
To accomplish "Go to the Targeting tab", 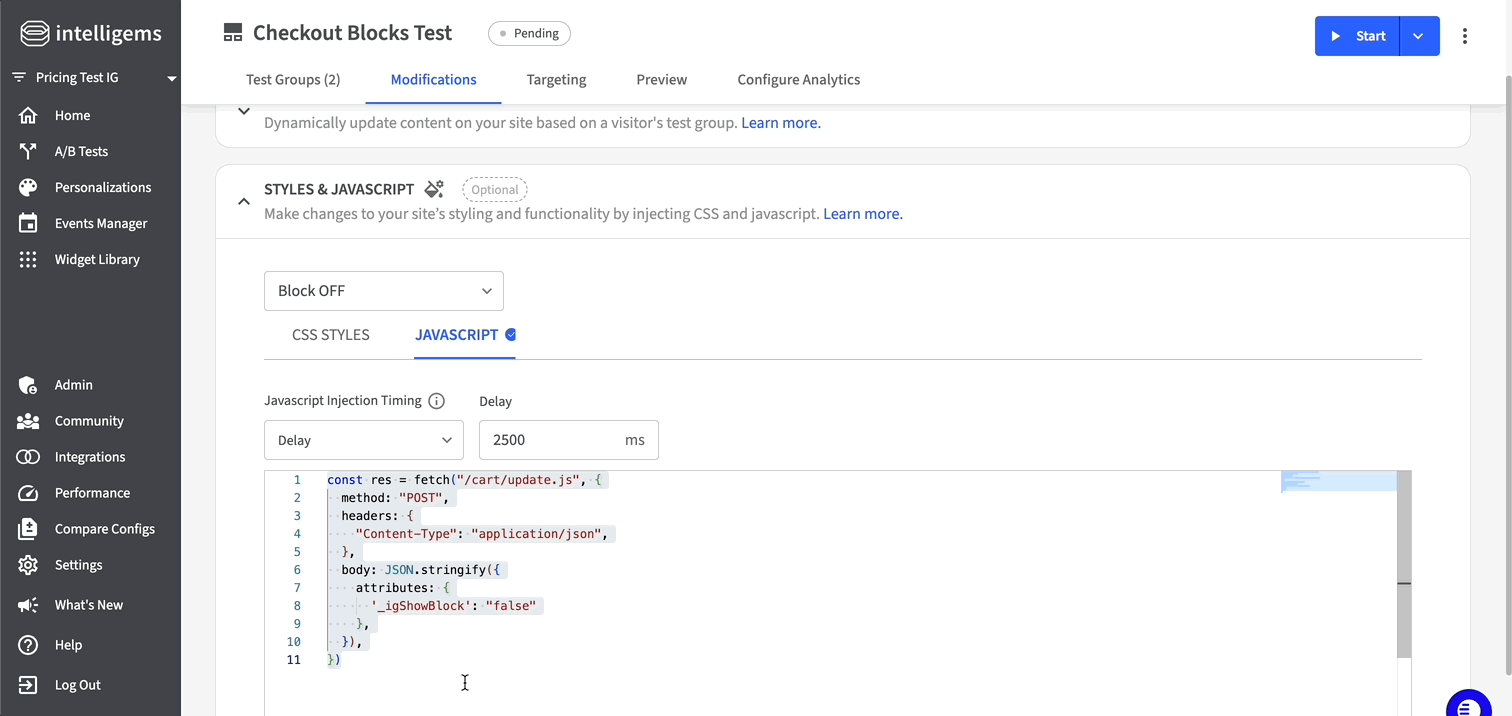I will pyautogui.click(x=556, y=80).
